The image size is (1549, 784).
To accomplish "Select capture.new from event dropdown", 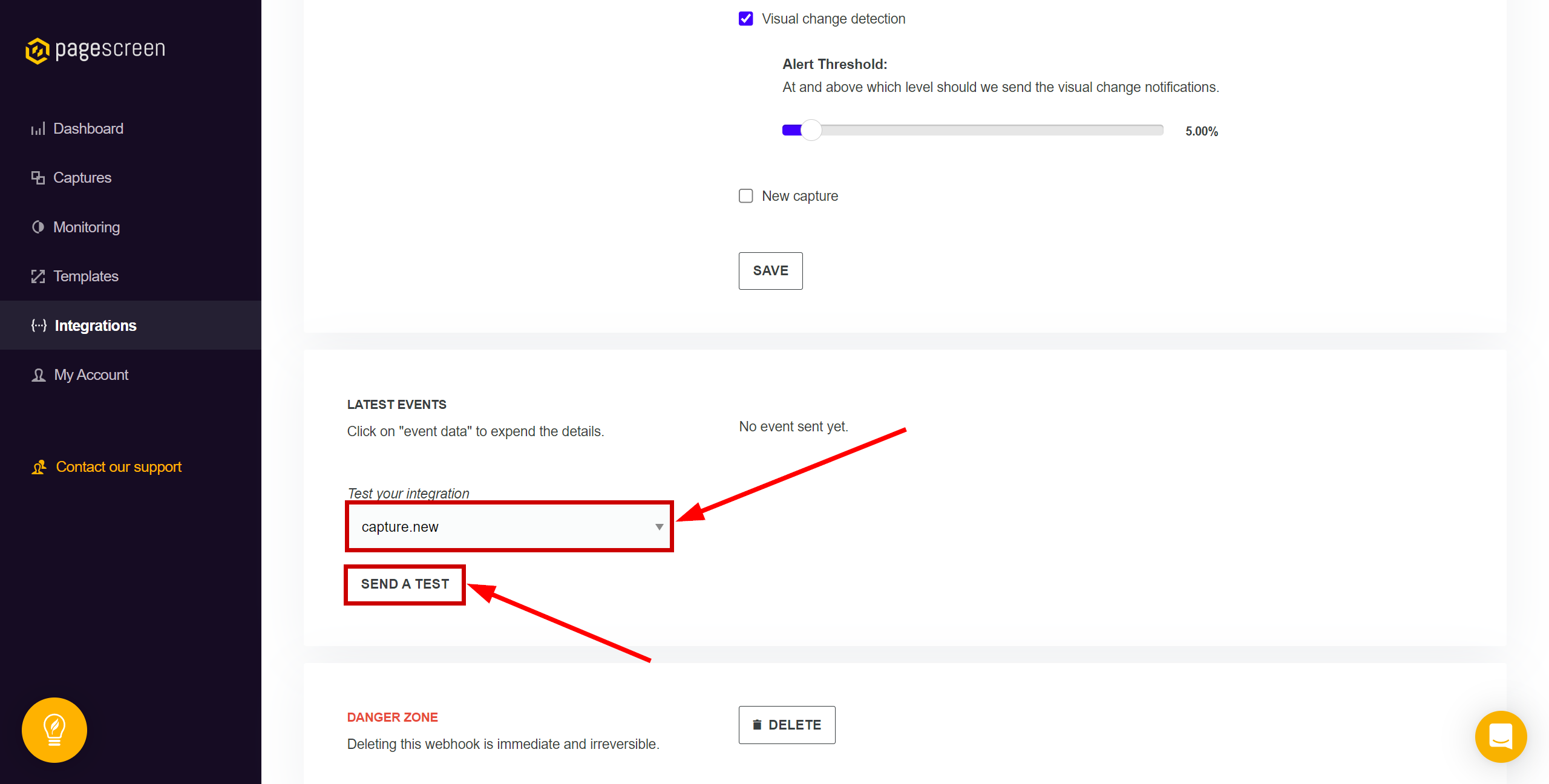I will coord(509,526).
